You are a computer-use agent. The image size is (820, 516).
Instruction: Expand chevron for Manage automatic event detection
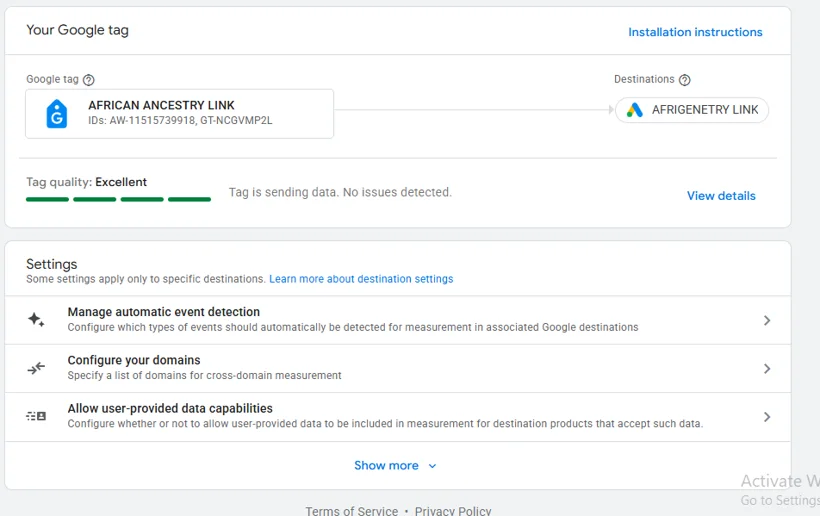767,320
